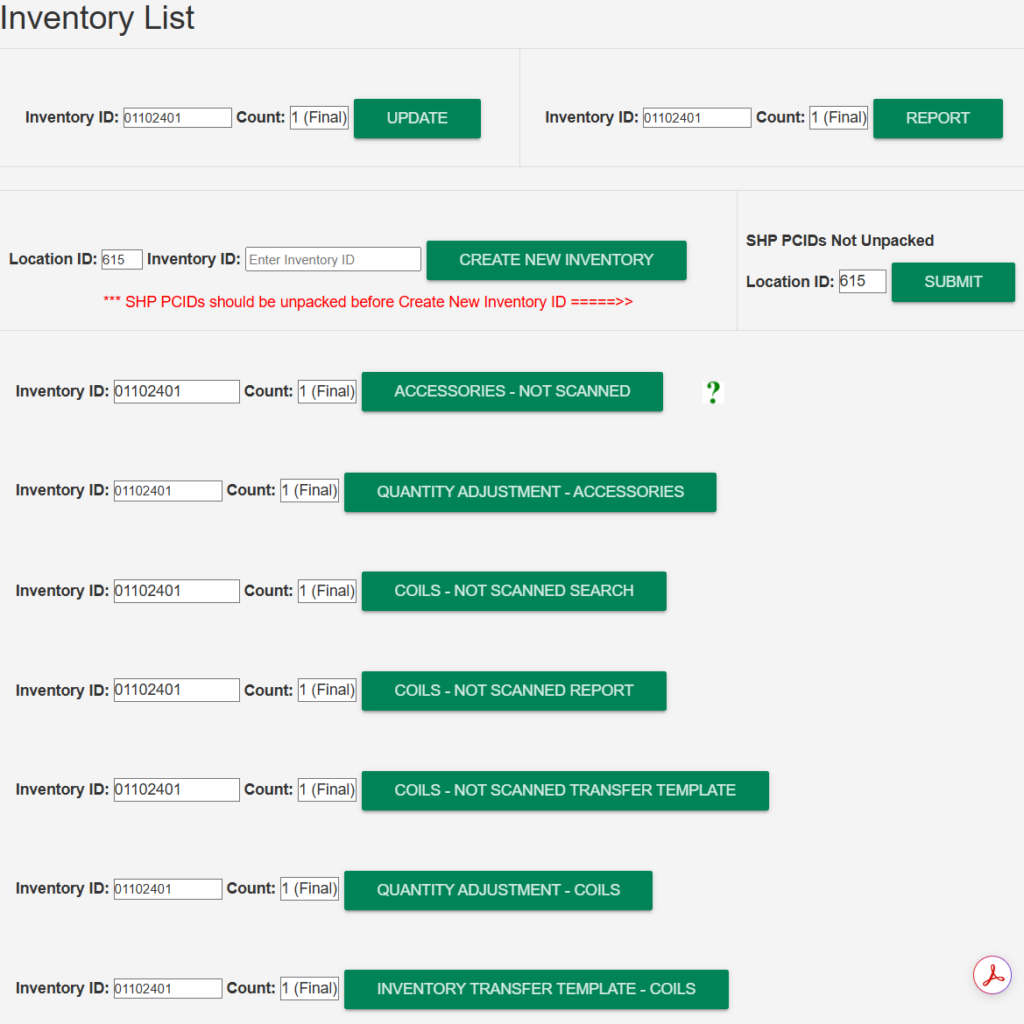Select the Count dropdown beside REPORT
This screenshot has height=1024, width=1024.
(839, 118)
